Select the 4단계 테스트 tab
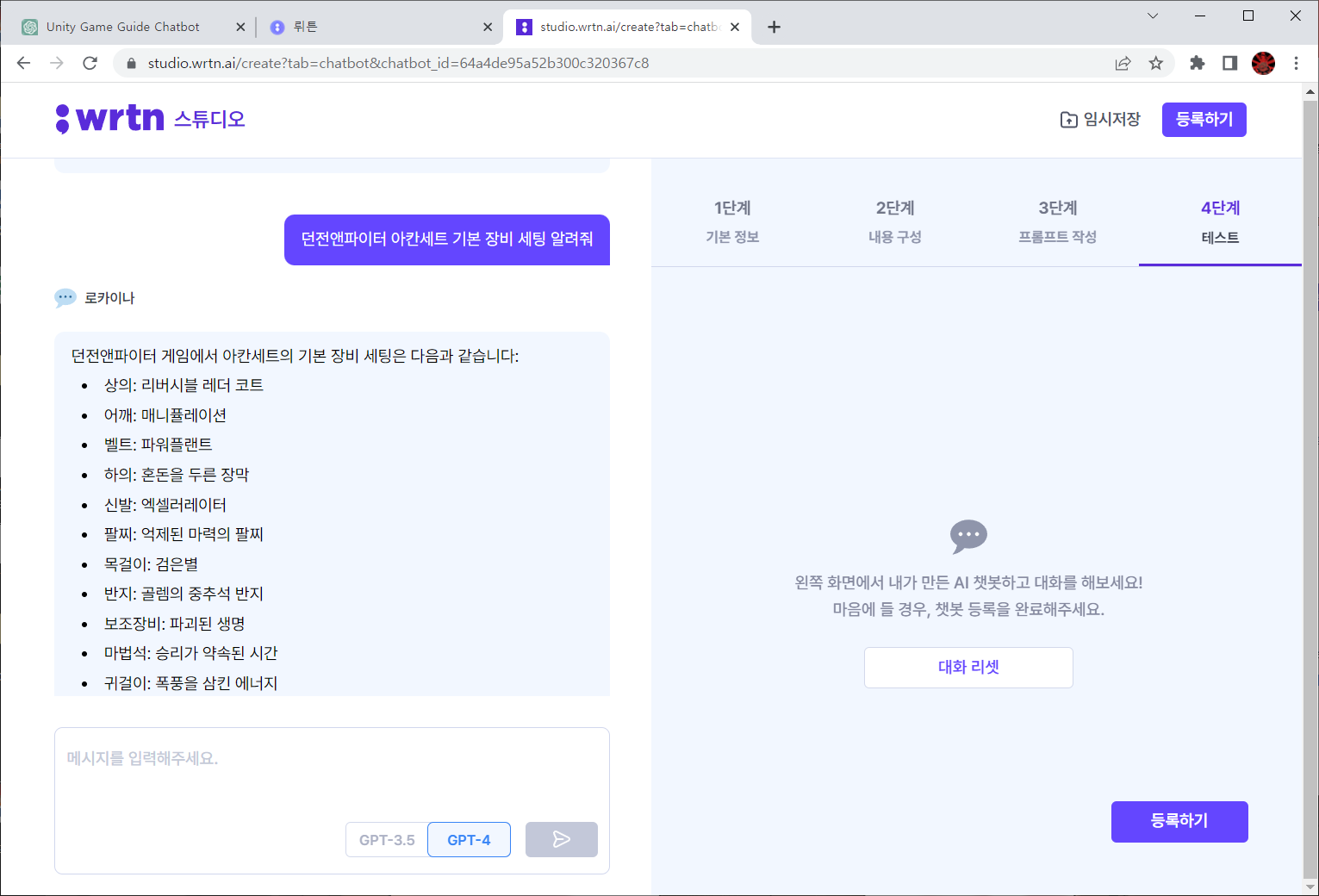The image size is (1319, 896). 1220,222
